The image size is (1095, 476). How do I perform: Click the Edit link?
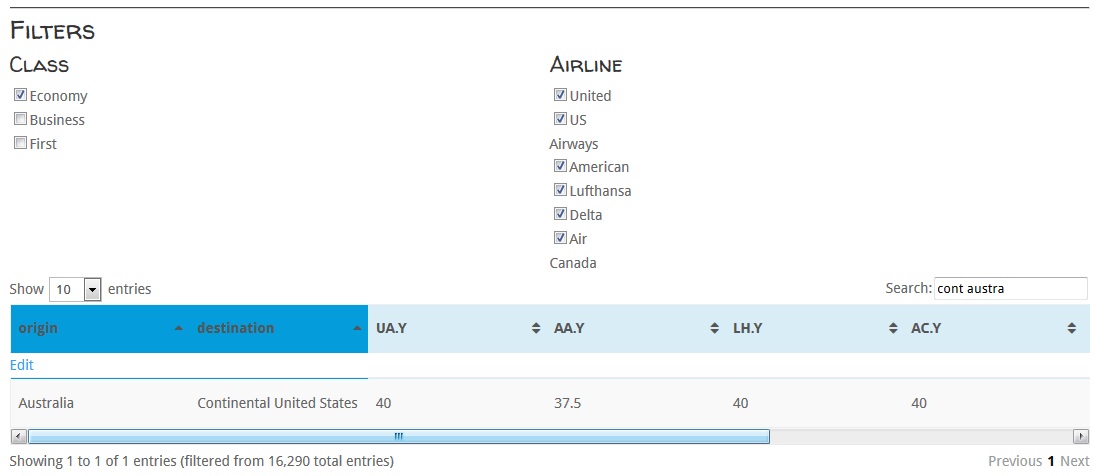coord(22,365)
